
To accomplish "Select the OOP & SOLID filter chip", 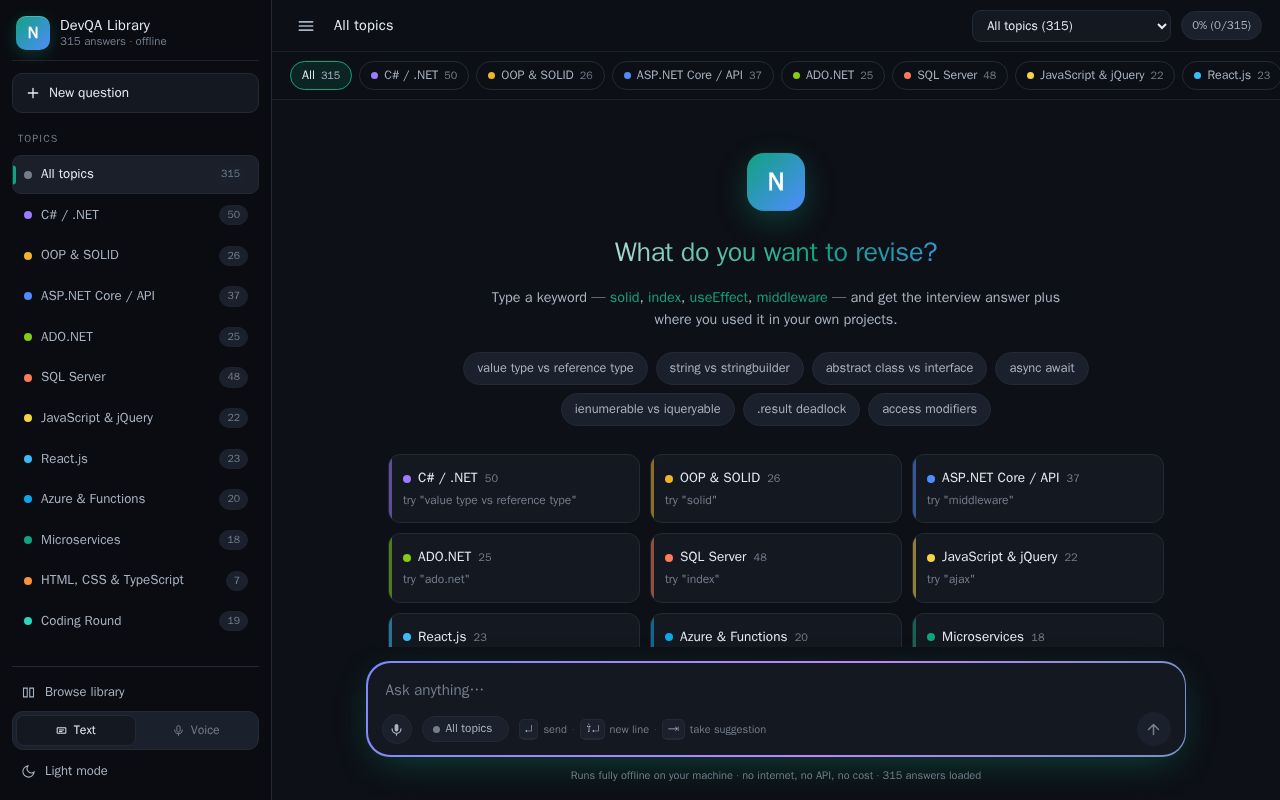I will click(x=540, y=75).
